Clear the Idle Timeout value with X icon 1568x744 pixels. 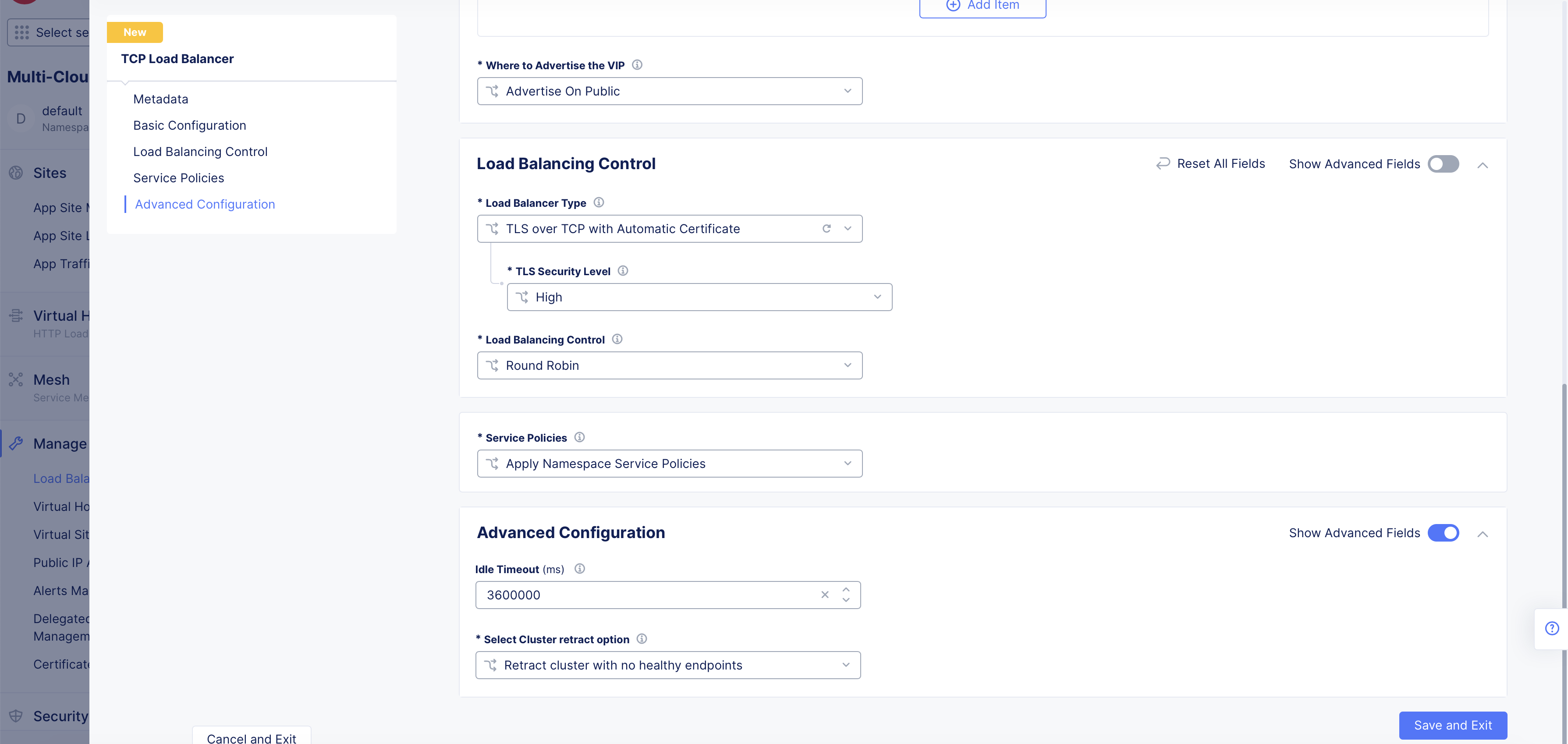click(824, 595)
